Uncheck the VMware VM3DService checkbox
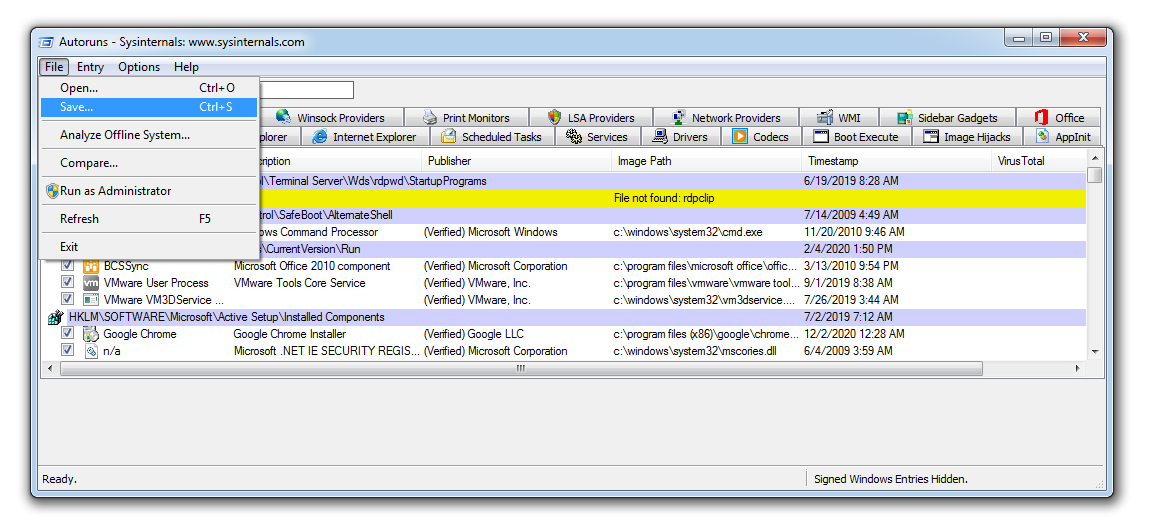 67,299
